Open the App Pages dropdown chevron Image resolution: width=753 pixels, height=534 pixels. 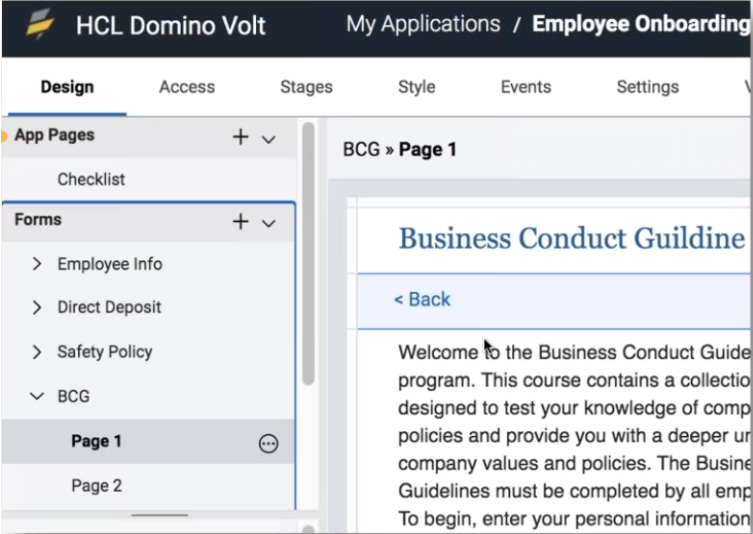click(268, 140)
